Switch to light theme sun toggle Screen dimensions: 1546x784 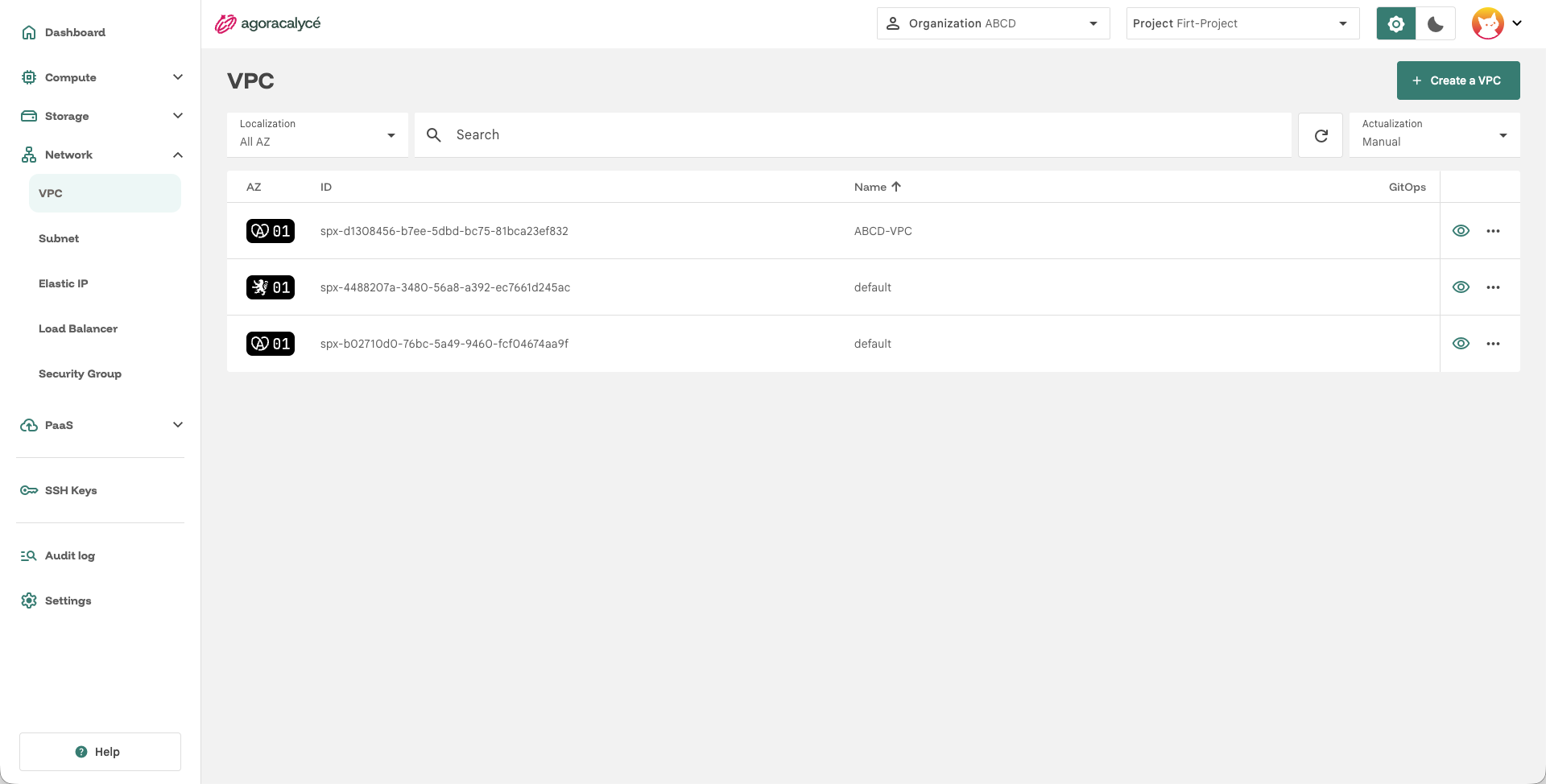point(1396,23)
